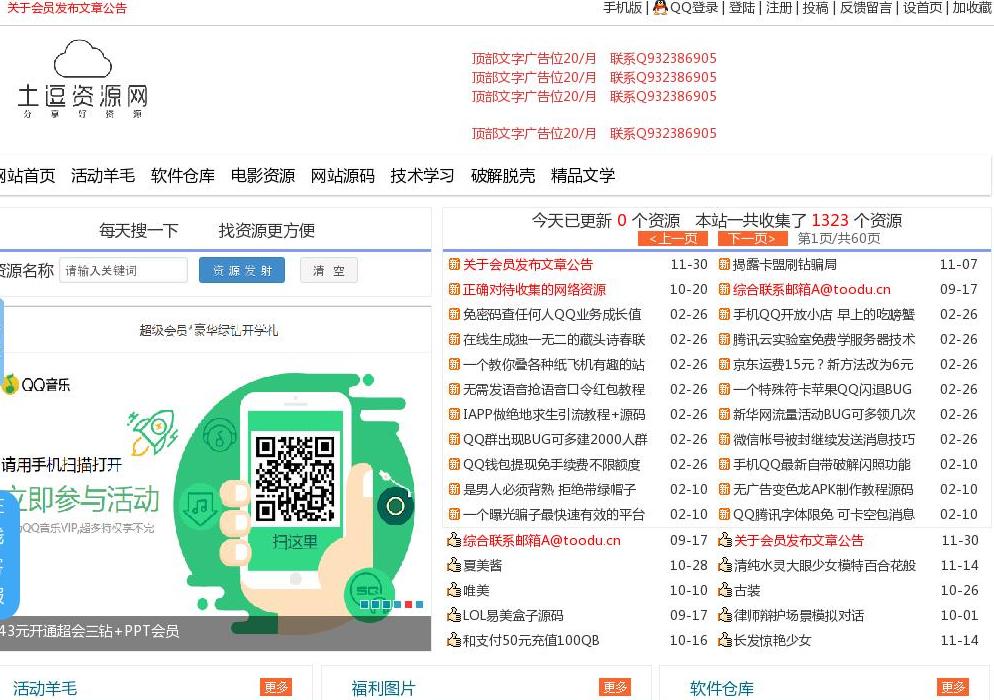
Task: Open article 一个教你叠各种纸飞机有趣的站
Action: point(553,365)
